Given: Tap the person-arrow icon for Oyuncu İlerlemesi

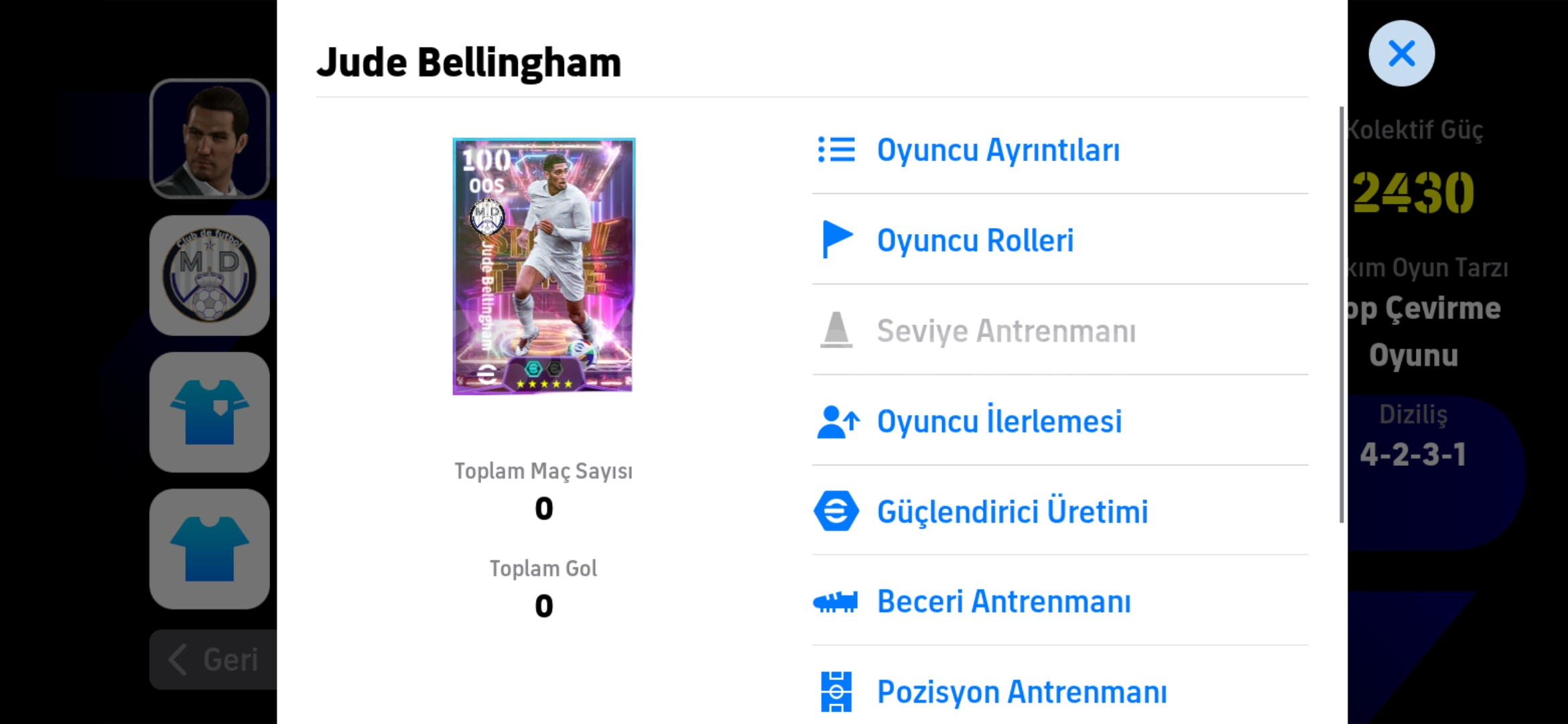Looking at the screenshot, I should (838, 422).
